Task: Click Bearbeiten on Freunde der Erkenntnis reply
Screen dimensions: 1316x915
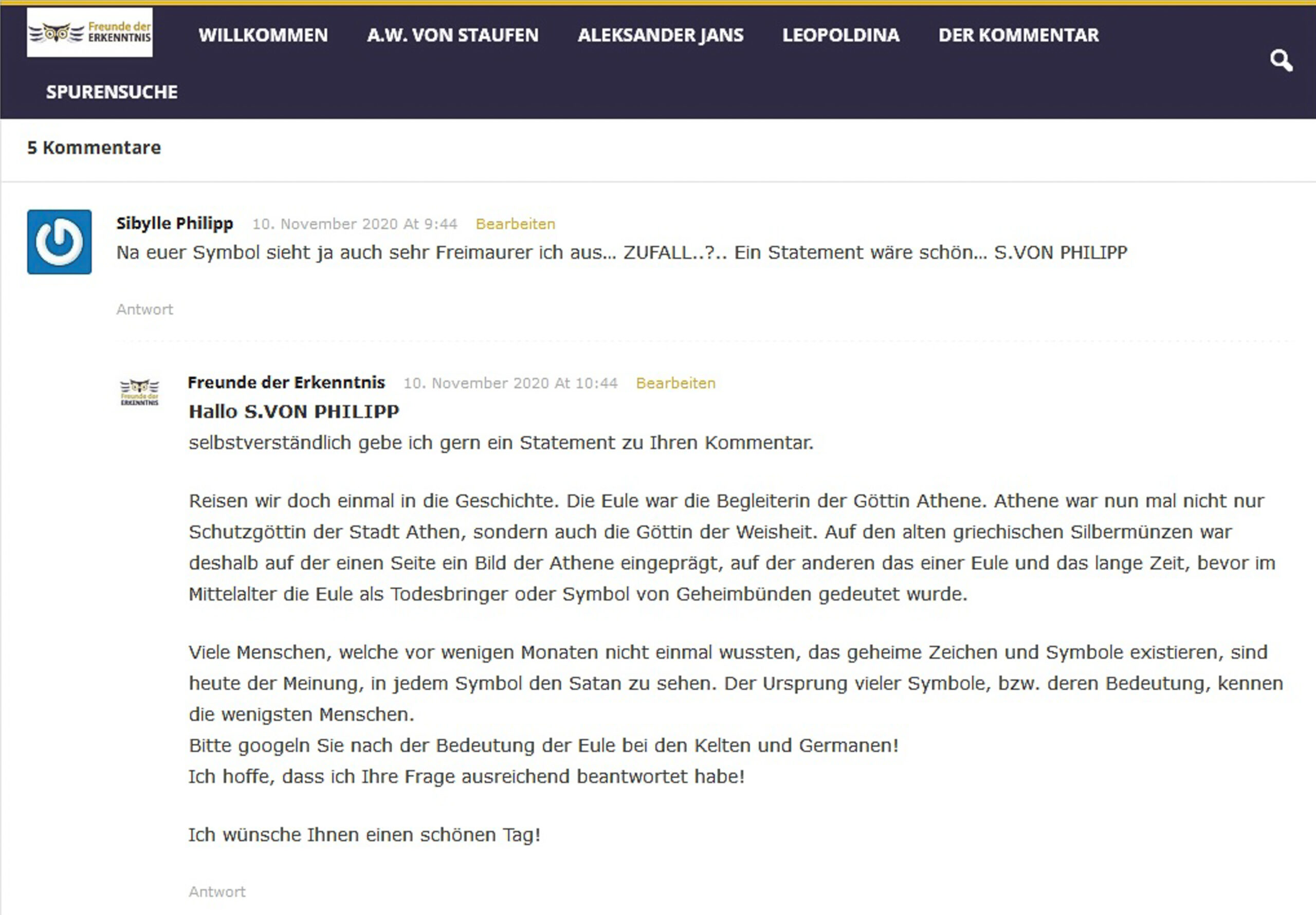Action: tap(676, 383)
